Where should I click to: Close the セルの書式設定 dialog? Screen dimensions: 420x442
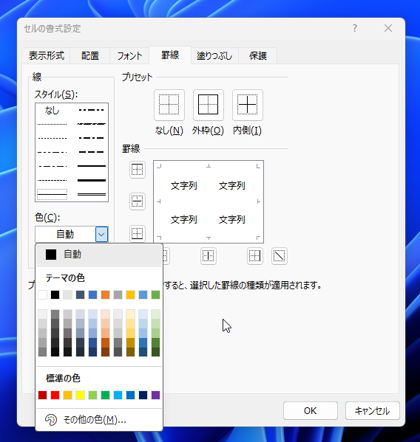pyautogui.click(x=388, y=28)
